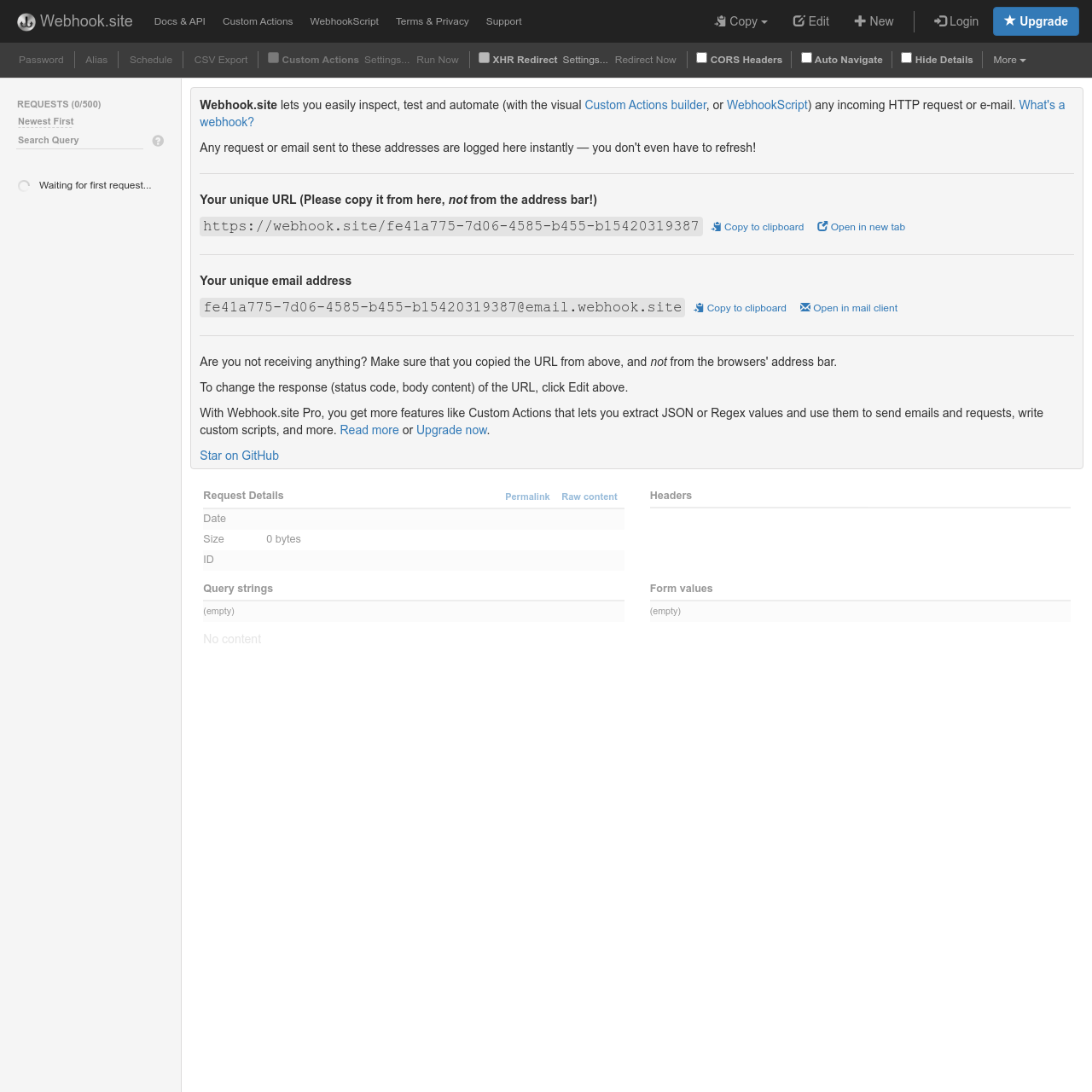This screenshot has height=1092, width=1092.
Task: Open the Raw content link
Action: (x=590, y=497)
